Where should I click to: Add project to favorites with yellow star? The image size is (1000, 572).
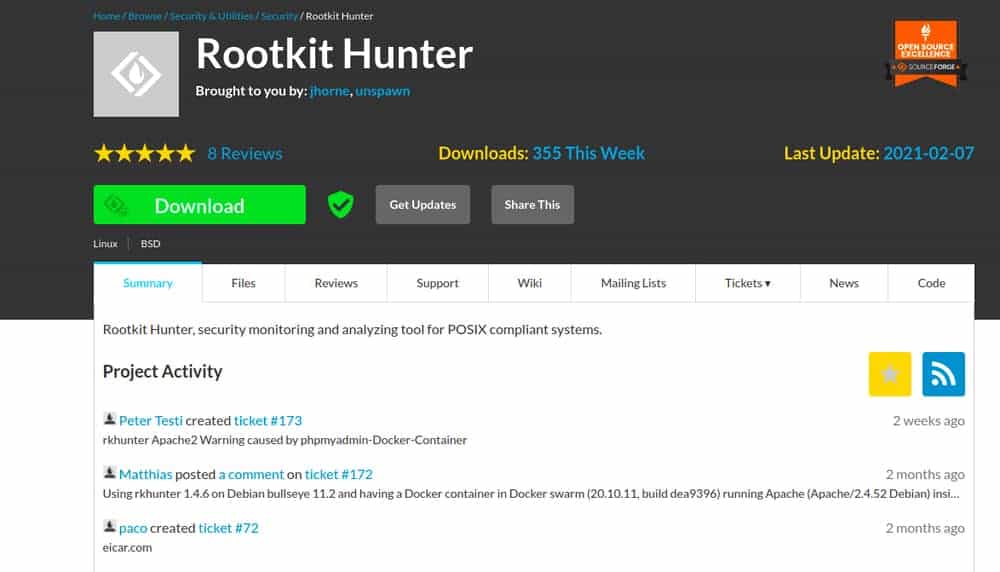tap(890, 374)
